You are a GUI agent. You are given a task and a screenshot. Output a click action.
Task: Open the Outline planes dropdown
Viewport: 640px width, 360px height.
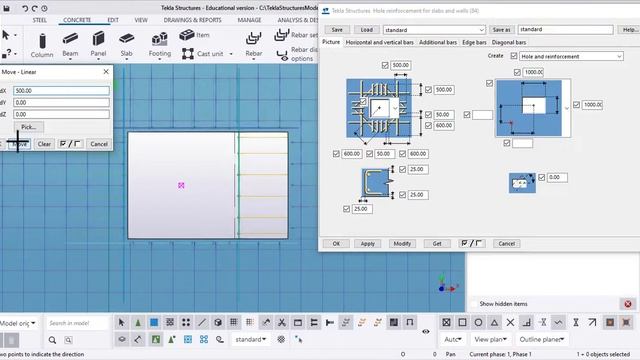pyautogui.click(x=542, y=339)
